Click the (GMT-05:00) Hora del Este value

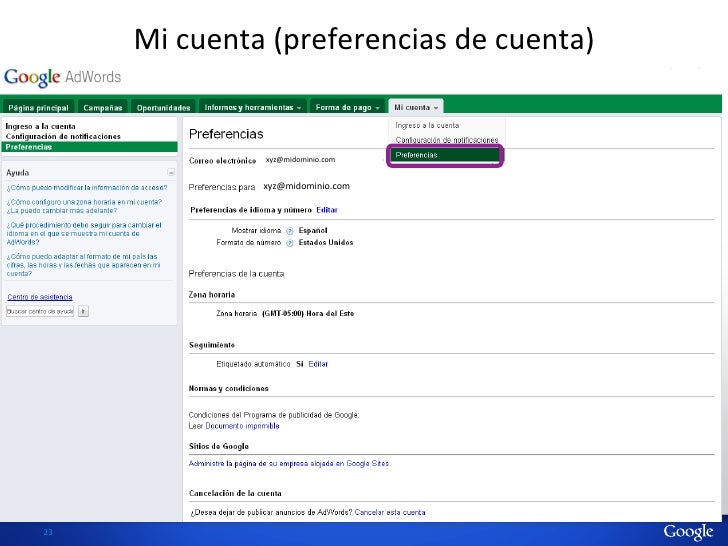308,314
